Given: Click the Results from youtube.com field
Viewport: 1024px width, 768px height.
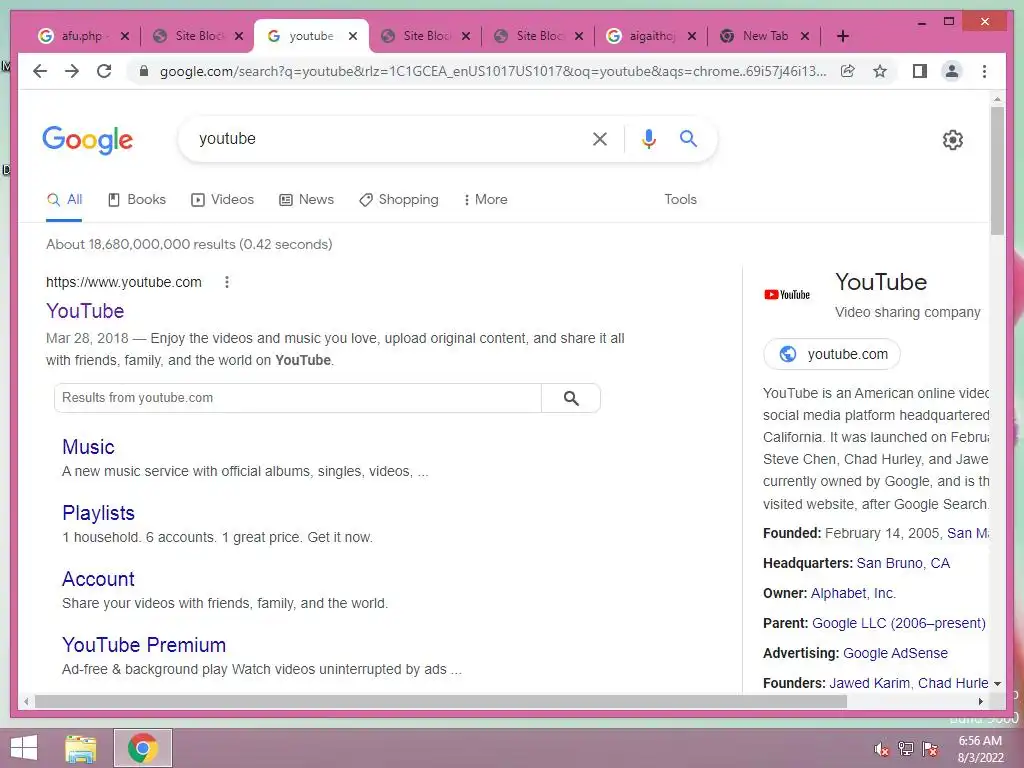Looking at the screenshot, I should (298, 398).
